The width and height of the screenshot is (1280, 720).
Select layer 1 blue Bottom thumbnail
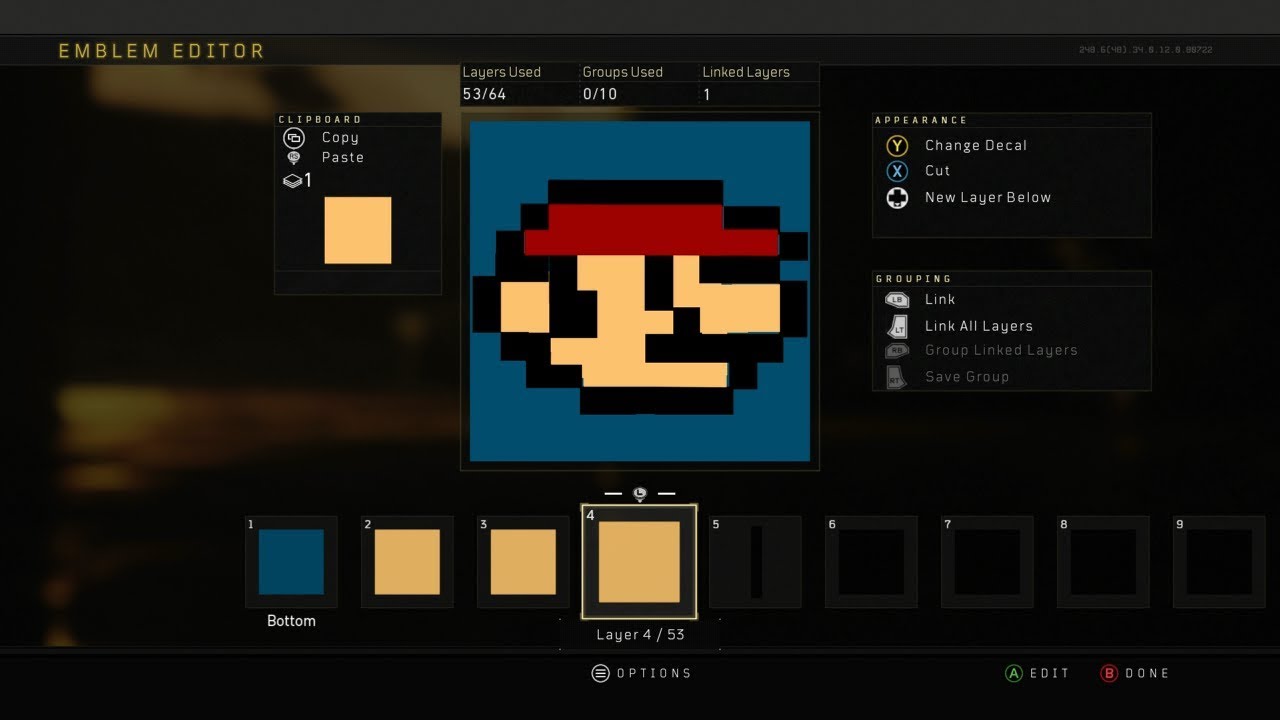tap(291, 562)
